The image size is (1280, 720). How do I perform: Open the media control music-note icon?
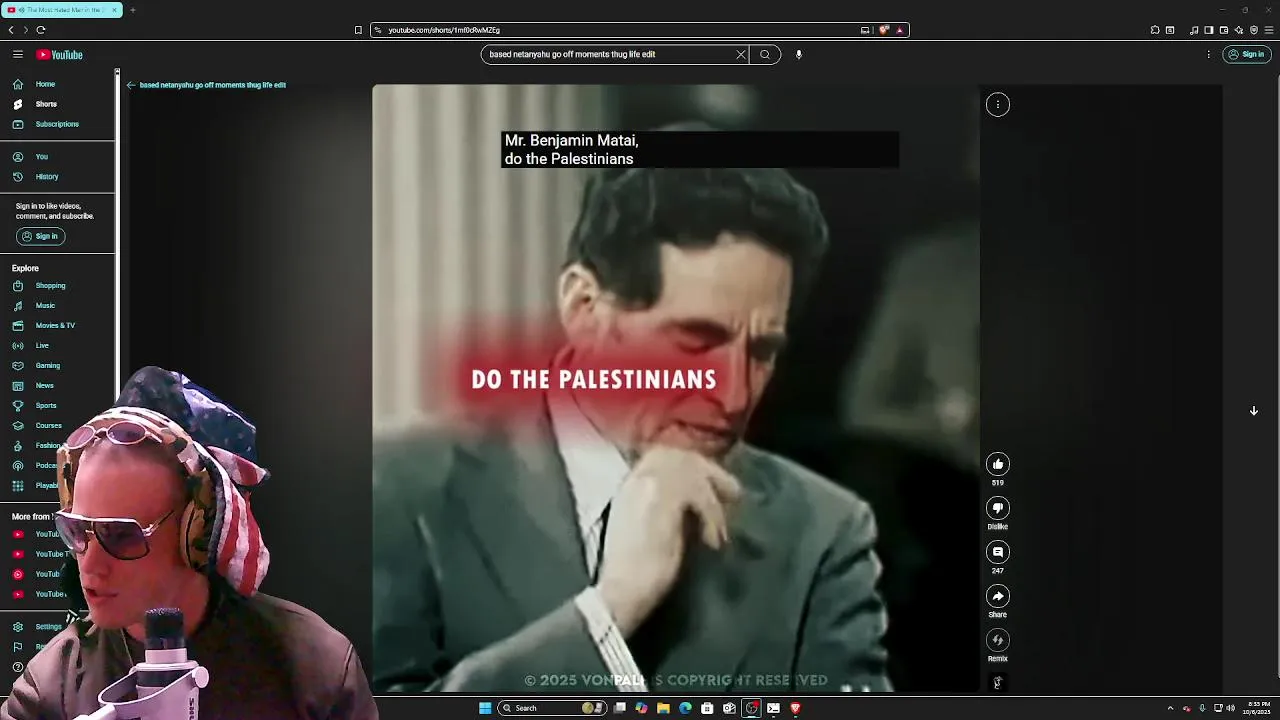coord(1194,30)
